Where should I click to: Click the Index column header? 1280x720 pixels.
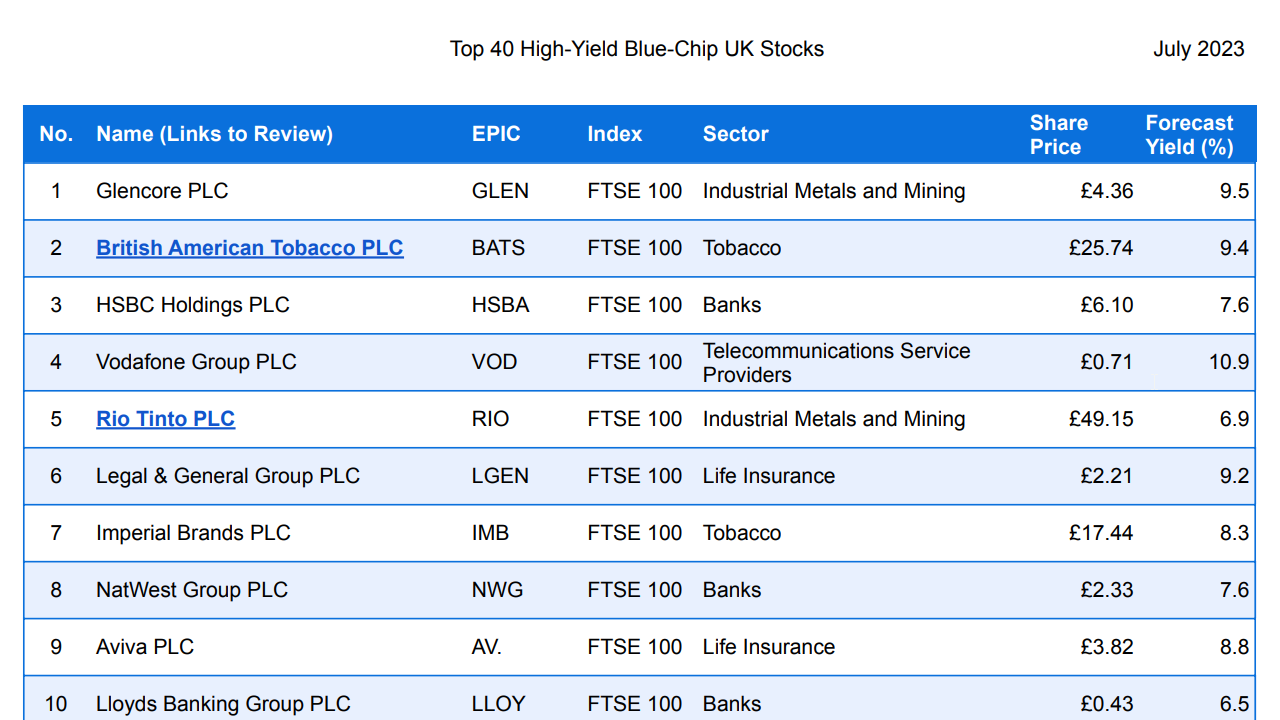(x=614, y=134)
